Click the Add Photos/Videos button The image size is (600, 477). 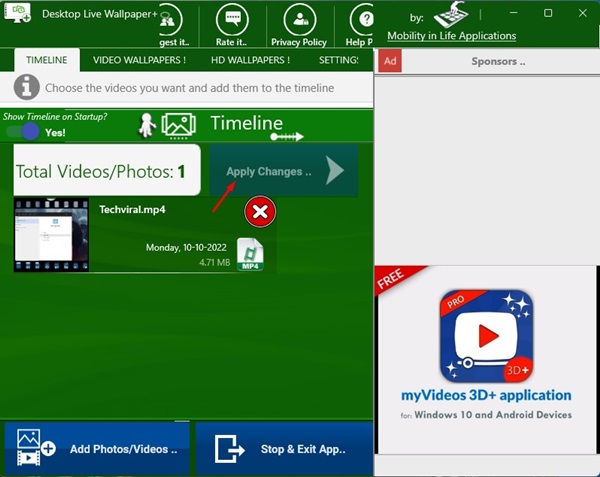(97, 448)
